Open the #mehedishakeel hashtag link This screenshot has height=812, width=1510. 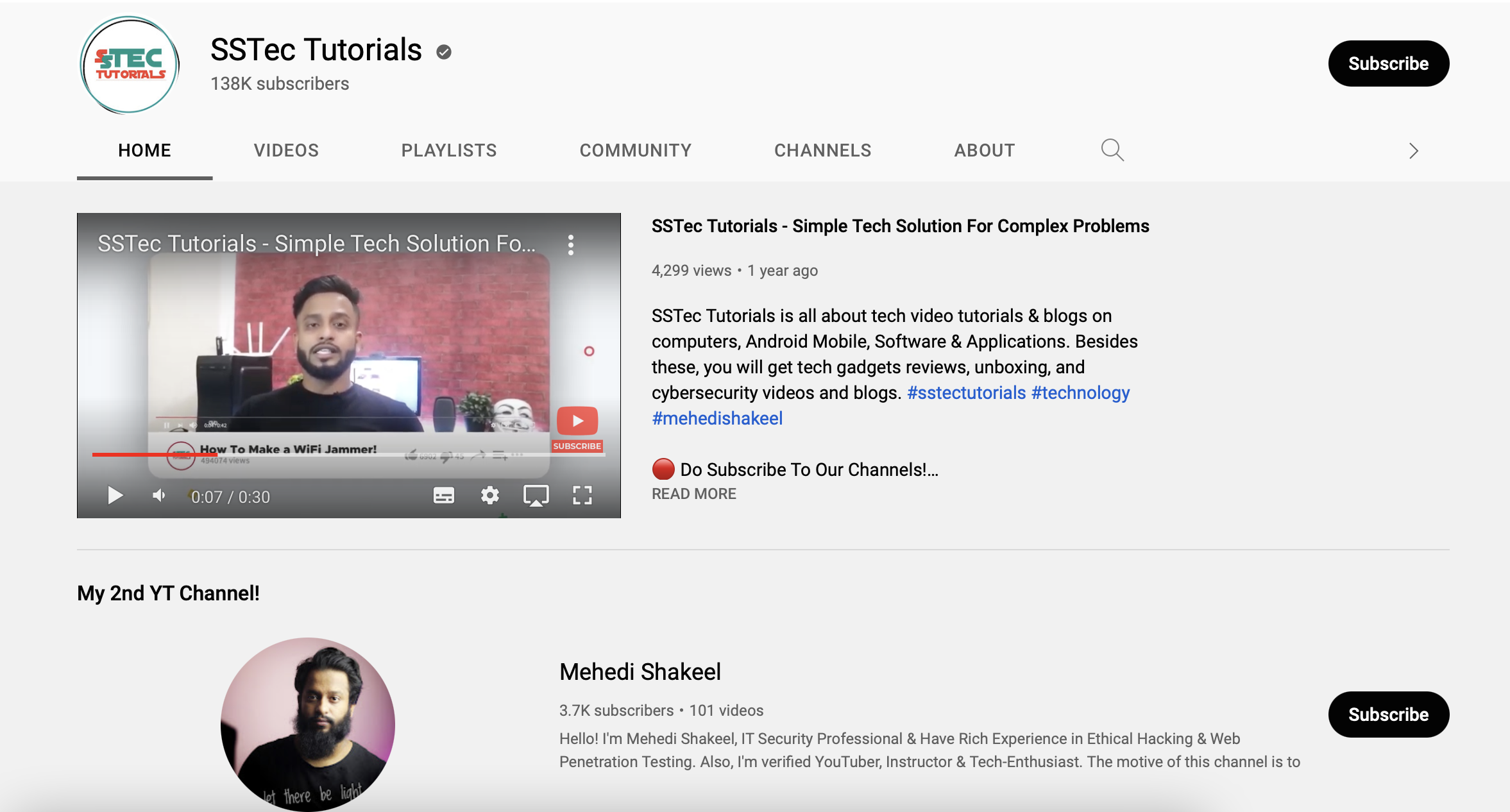pyautogui.click(x=717, y=418)
